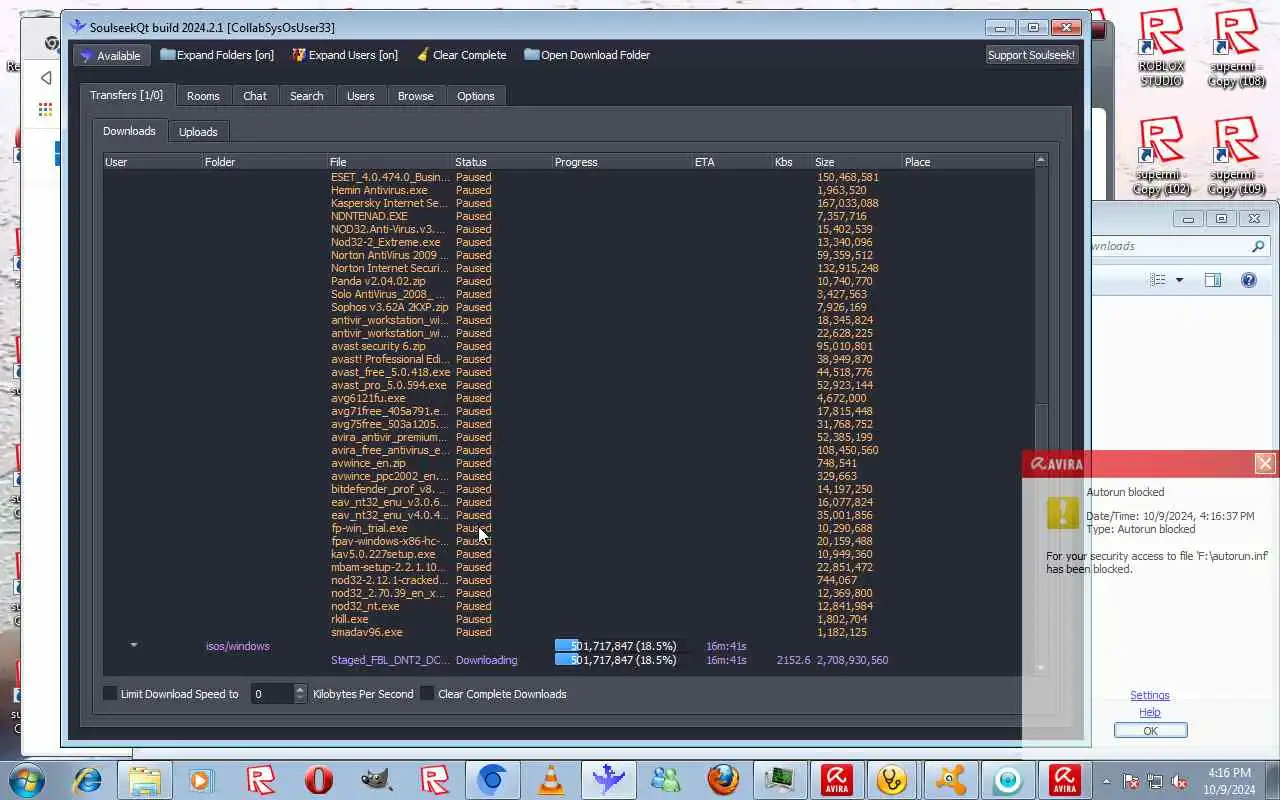
Task: Open the Opera browser taskbar icon
Action: (319, 780)
